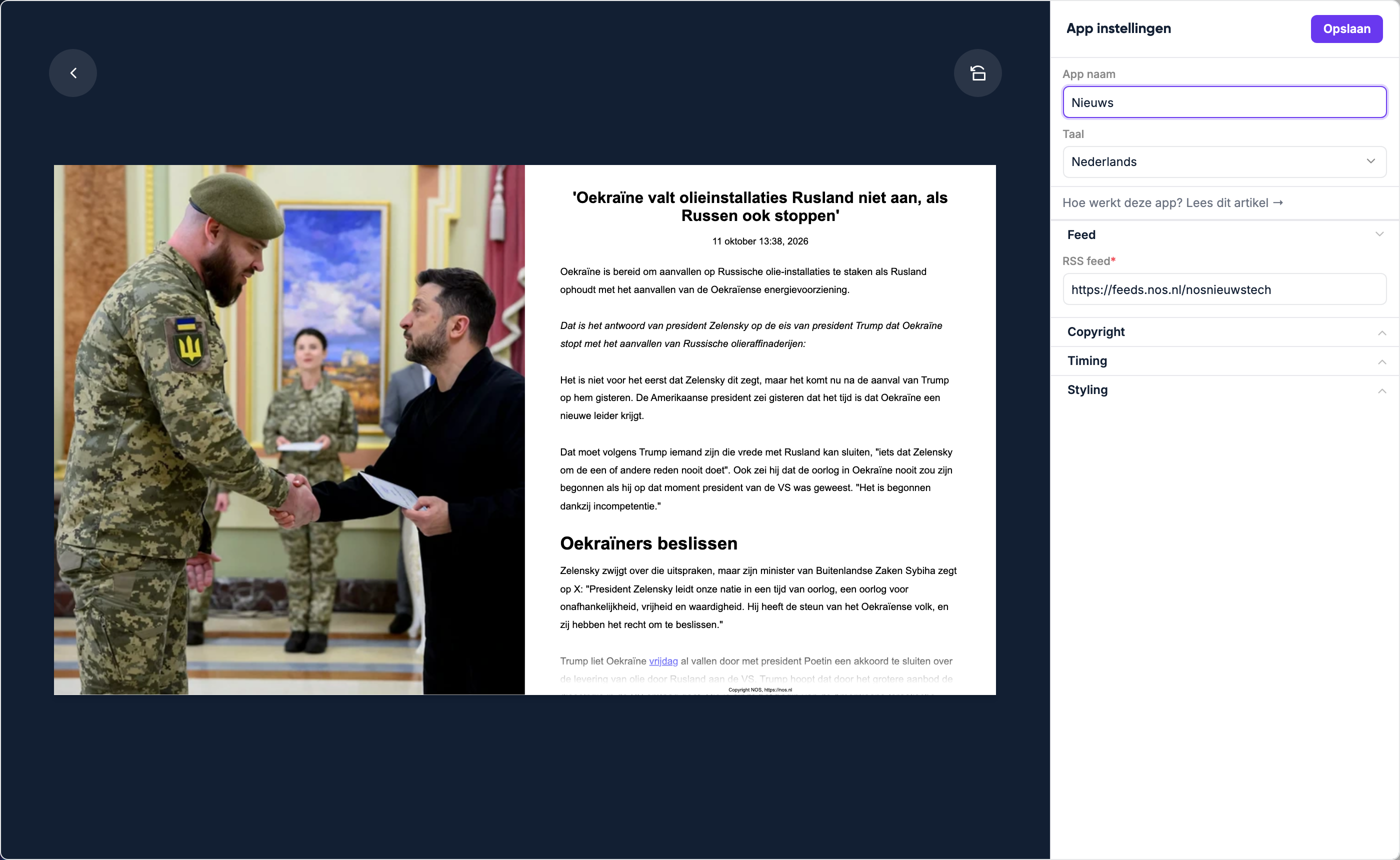Expand the Copyright section
1400x860 pixels.
click(x=1224, y=331)
